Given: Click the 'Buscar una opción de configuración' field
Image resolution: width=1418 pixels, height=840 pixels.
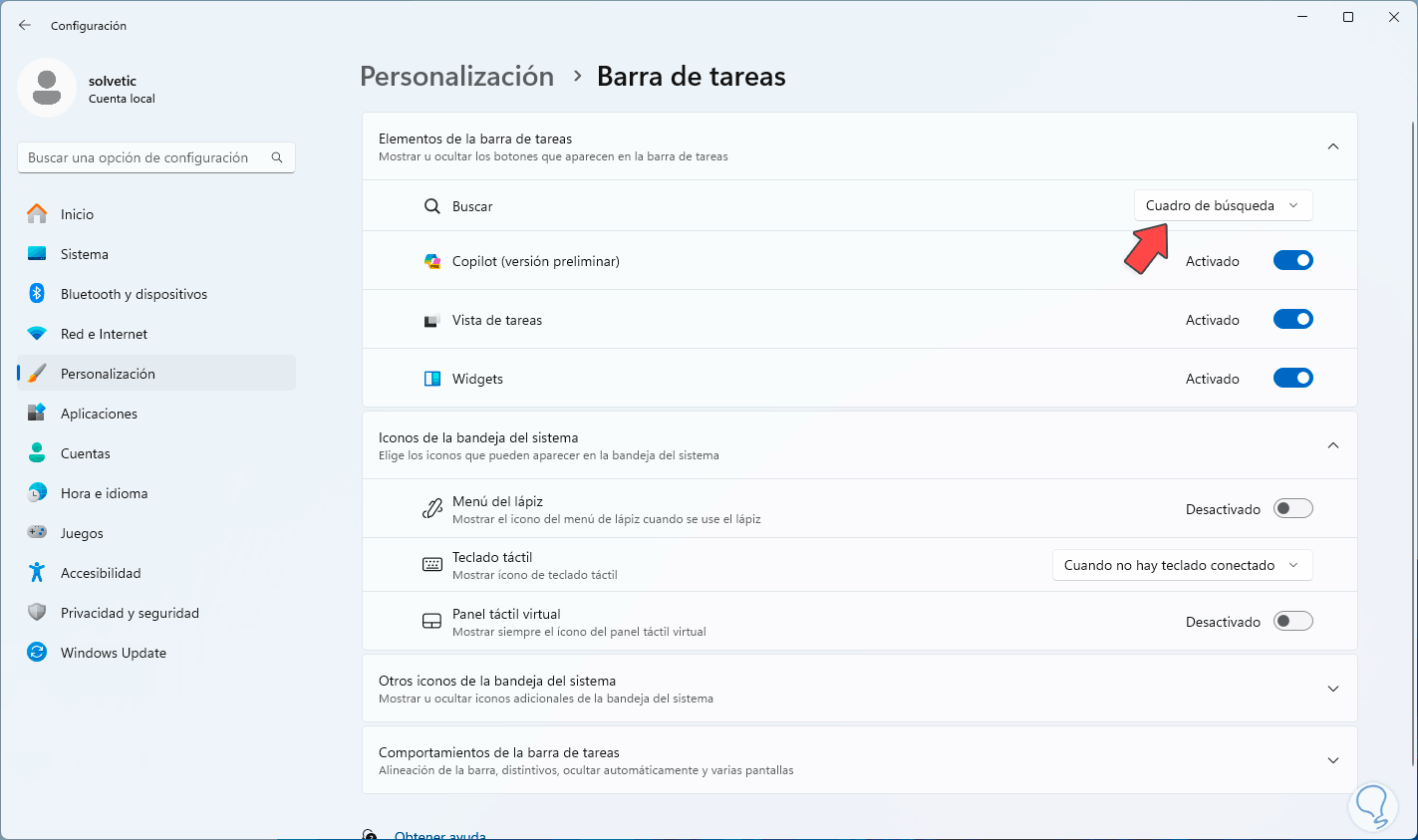Looking at the screenshot, I should point(144,157).
